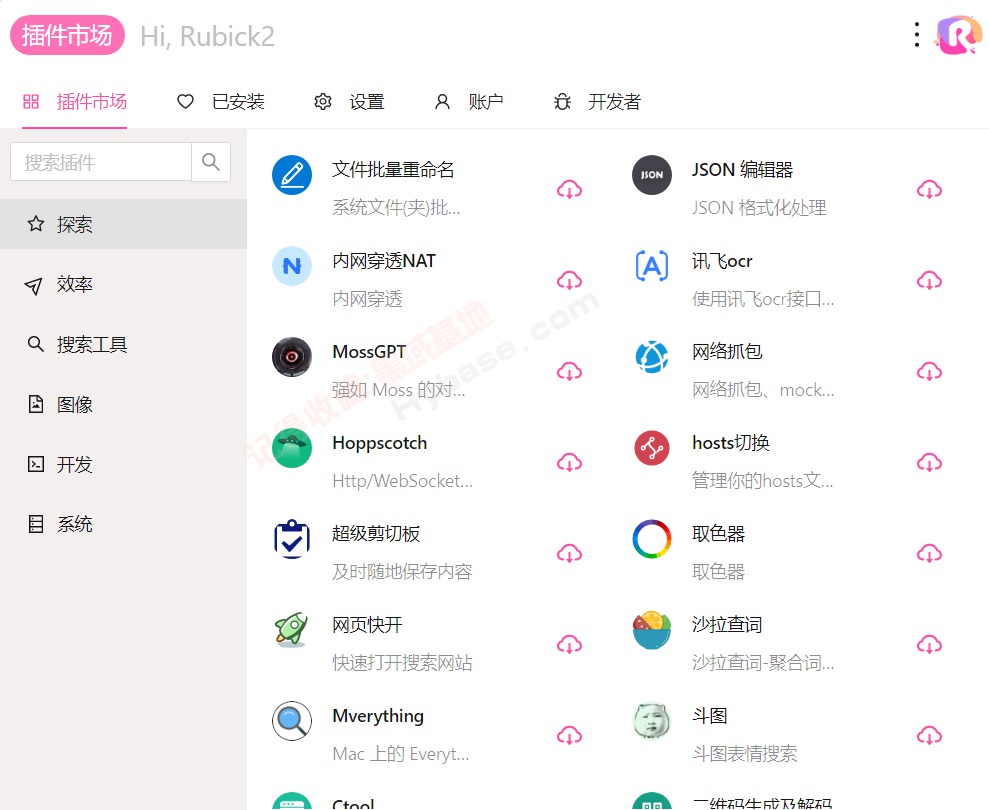This screenshot has width=989, height=810.
Task: Download the Hoppscotch plugin
Action: coord(569,462)
